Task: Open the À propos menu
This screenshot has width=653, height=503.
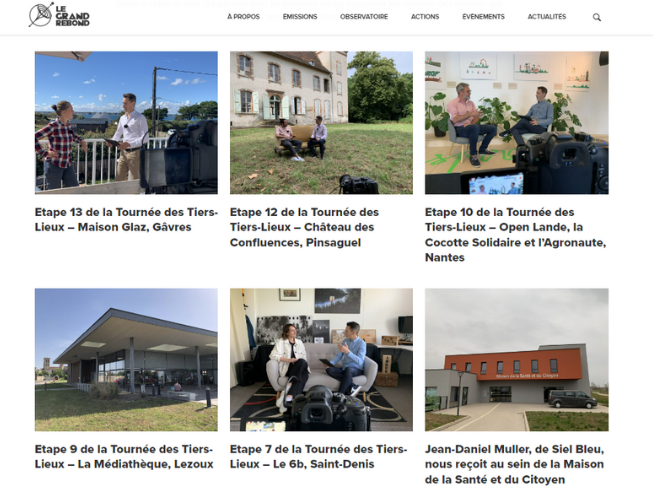Action: coord(243,17)
